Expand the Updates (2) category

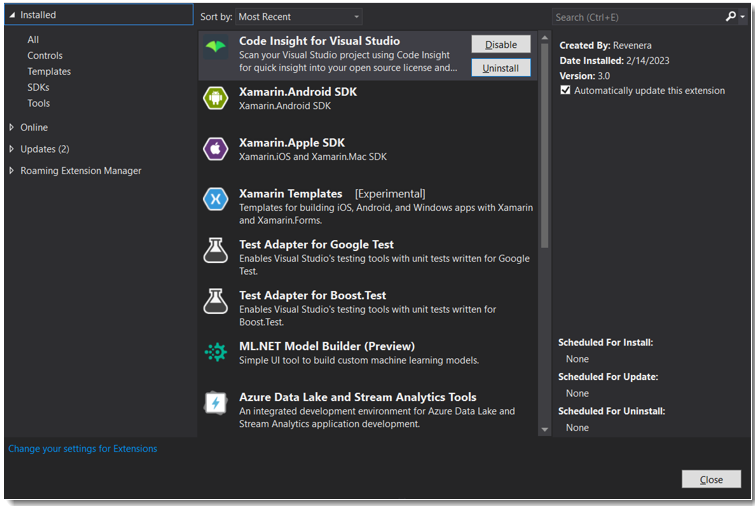pos(12,149)
